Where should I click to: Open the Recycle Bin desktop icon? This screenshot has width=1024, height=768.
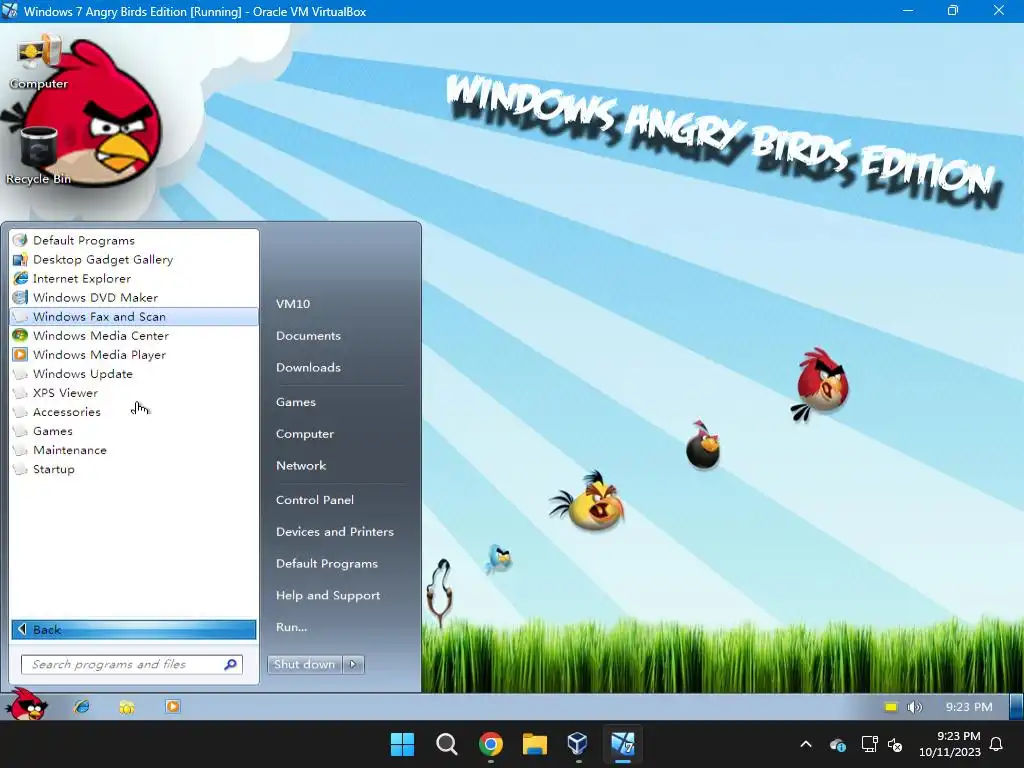[x=39, y=155]
